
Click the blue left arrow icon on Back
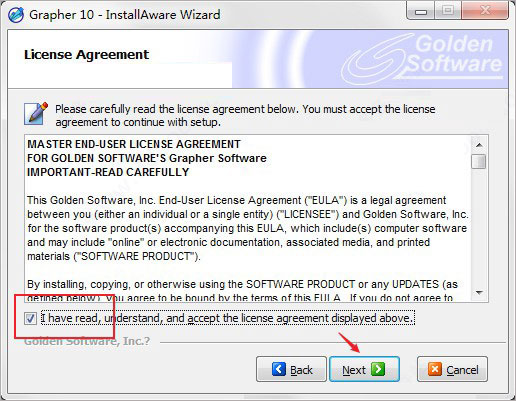click(278, 369)
